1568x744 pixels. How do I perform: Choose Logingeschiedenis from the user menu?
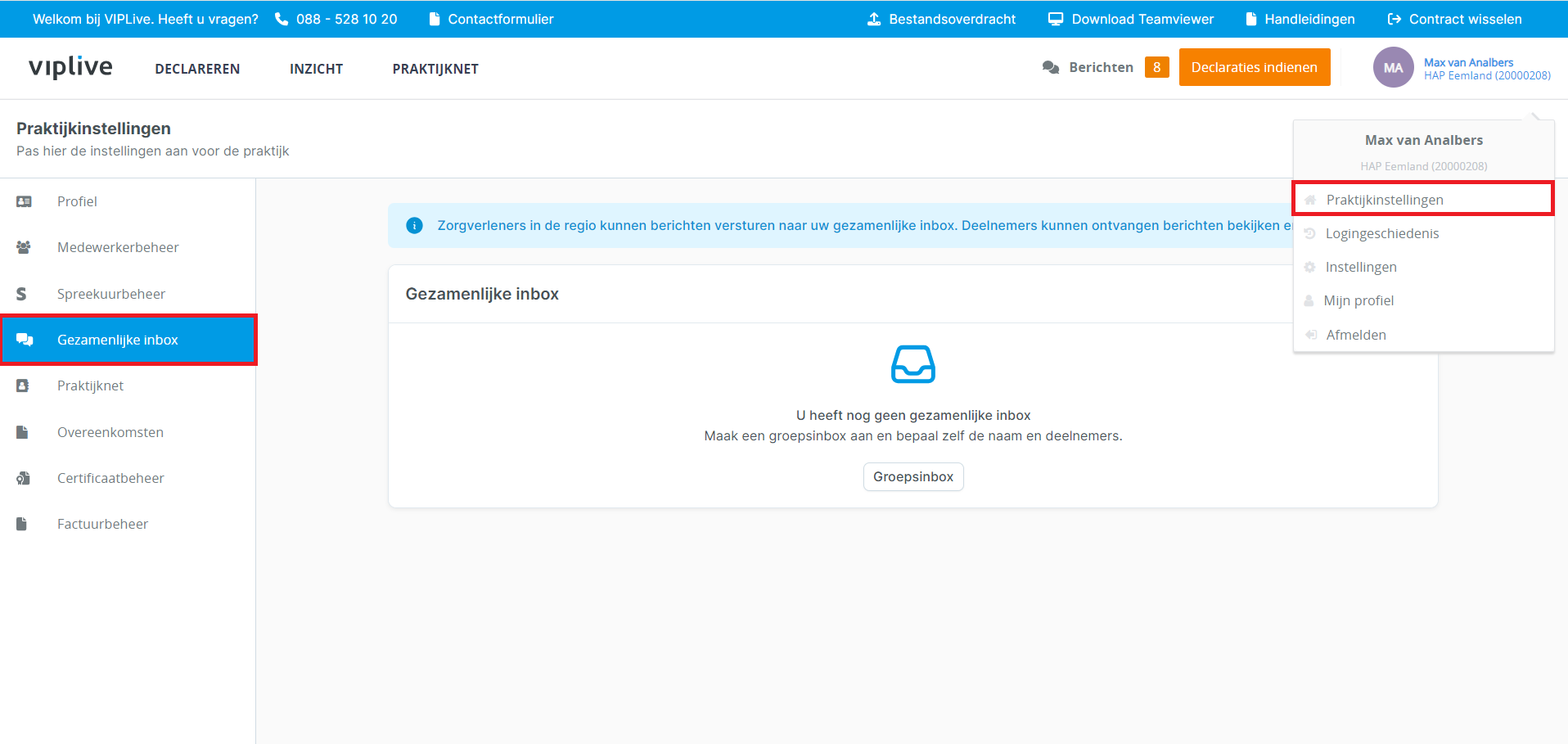pyautogui.click(x=1381, y=233)
